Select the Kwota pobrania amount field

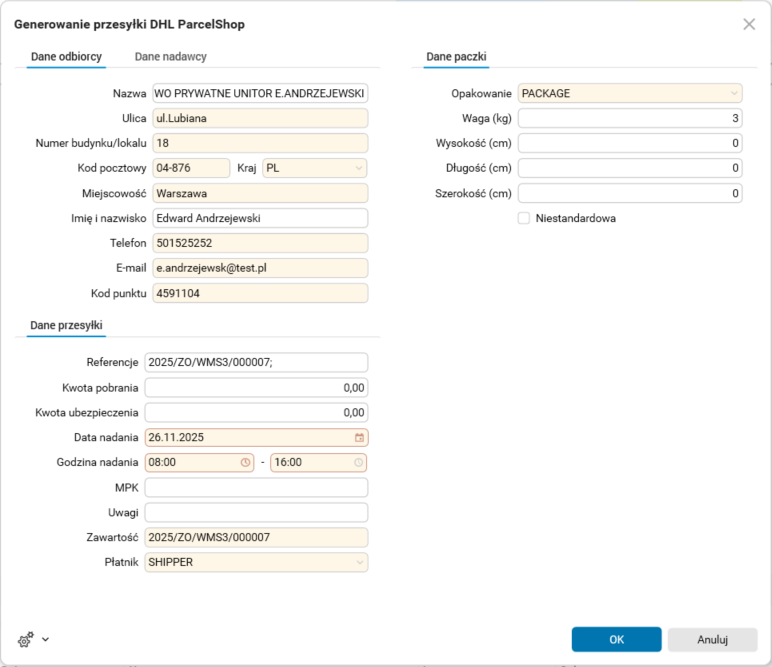tap(256, 387)
